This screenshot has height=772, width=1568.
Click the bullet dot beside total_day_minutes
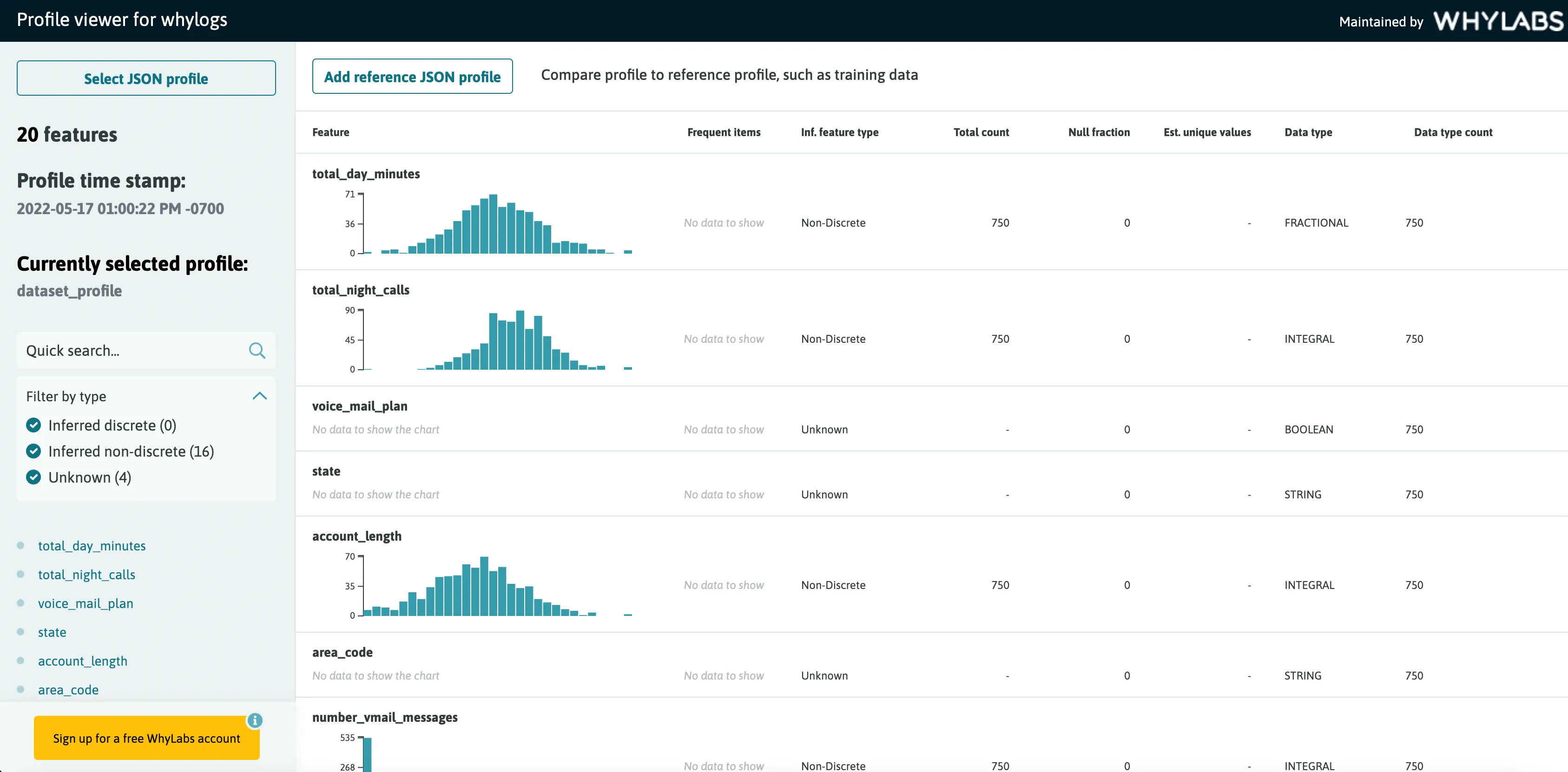[21, 545]
